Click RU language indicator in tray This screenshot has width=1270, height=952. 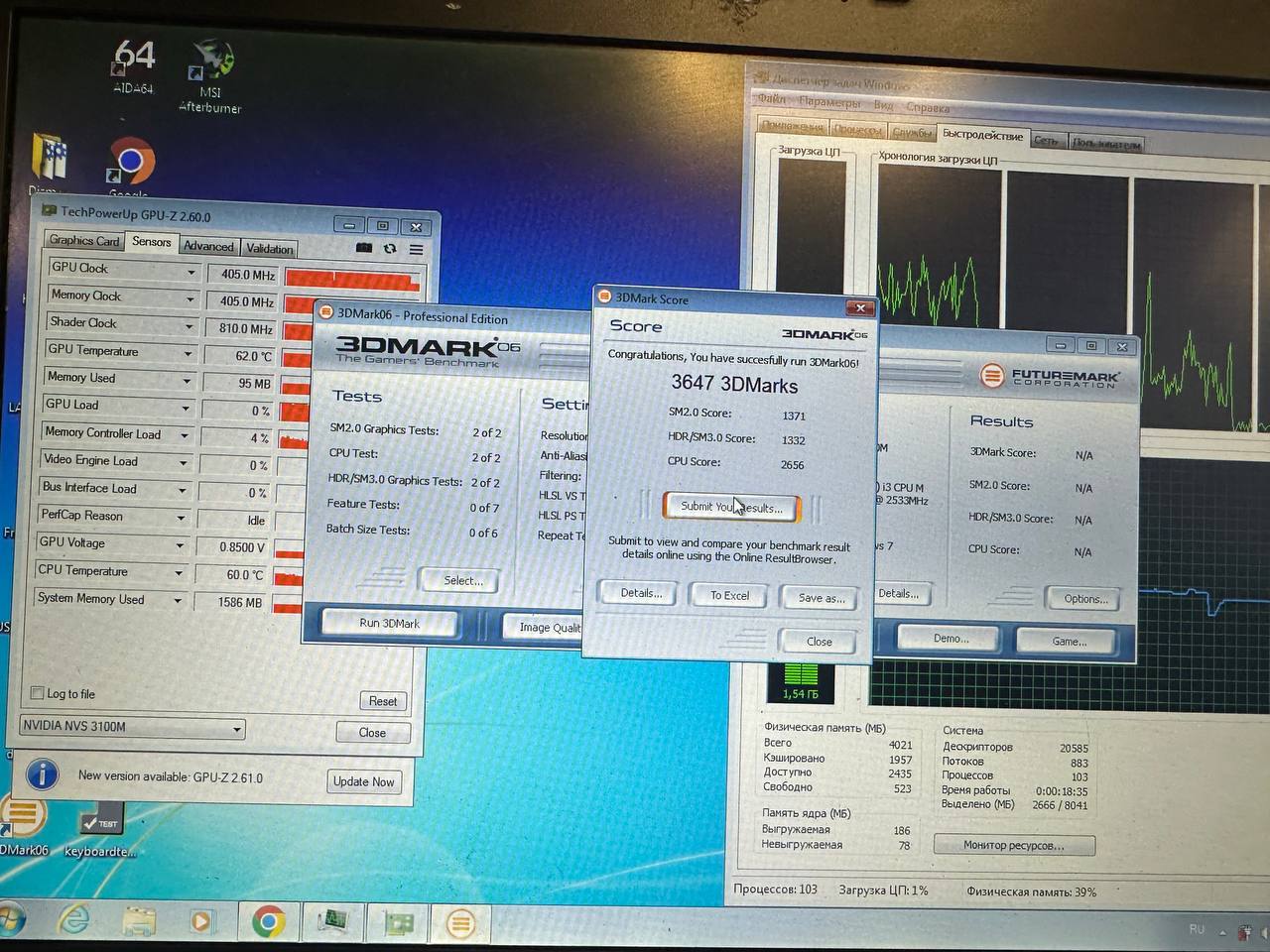point(1197,929)
